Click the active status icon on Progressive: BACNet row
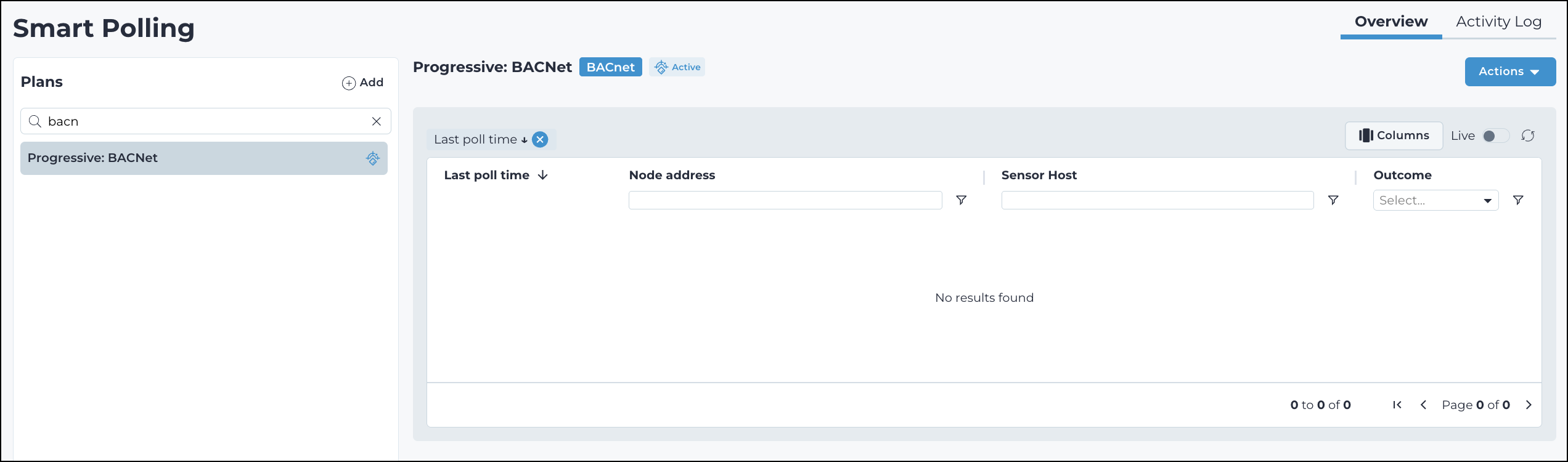1568x462 pixels. (x=373, y=158)
